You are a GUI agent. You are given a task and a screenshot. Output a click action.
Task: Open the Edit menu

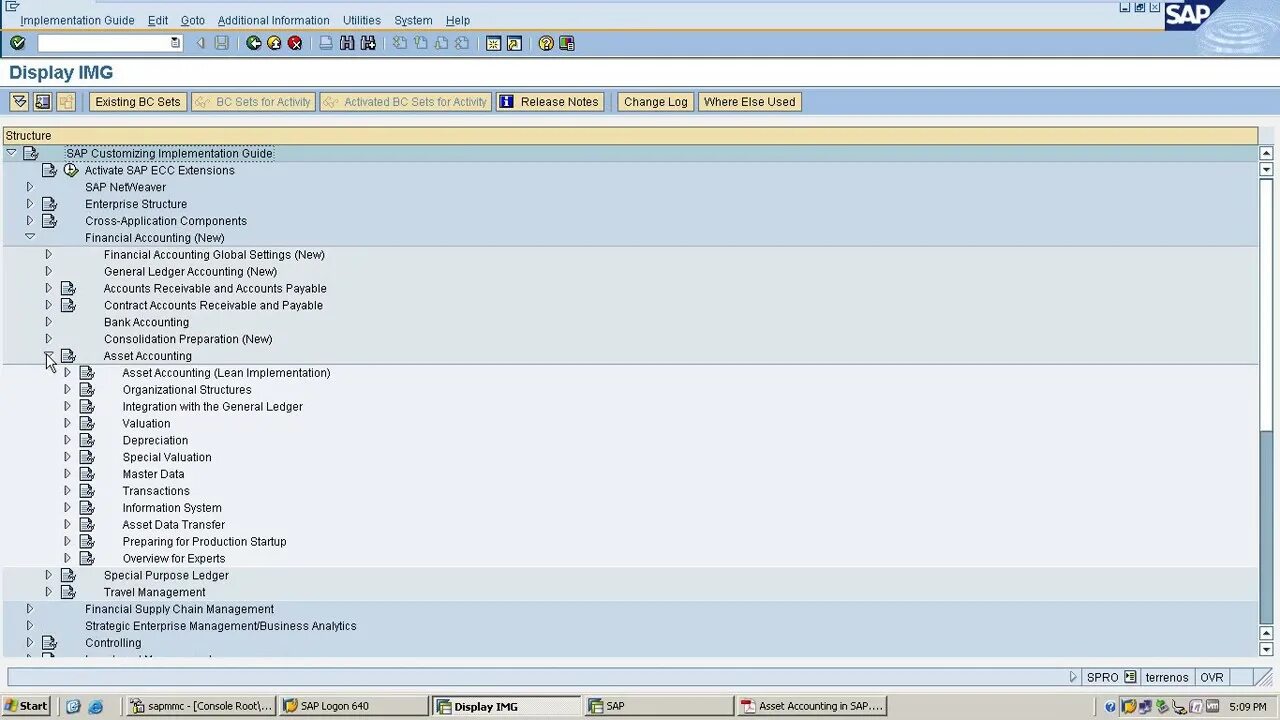point(158,20)
